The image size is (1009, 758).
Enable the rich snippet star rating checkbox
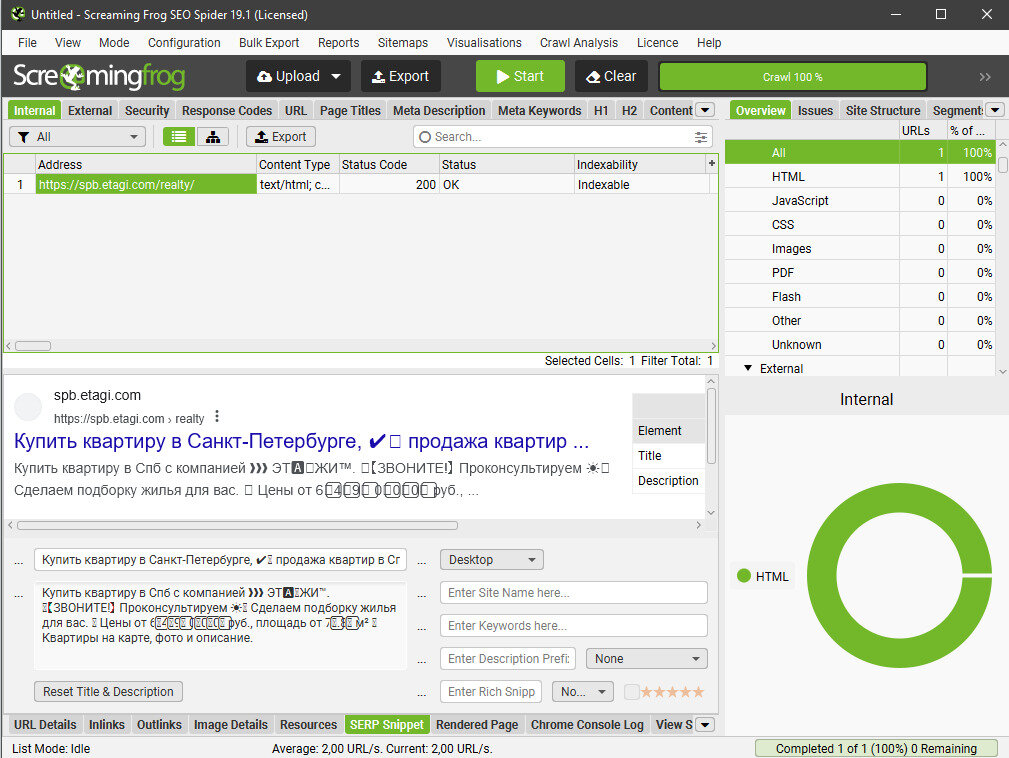click(x=631, y=691)
